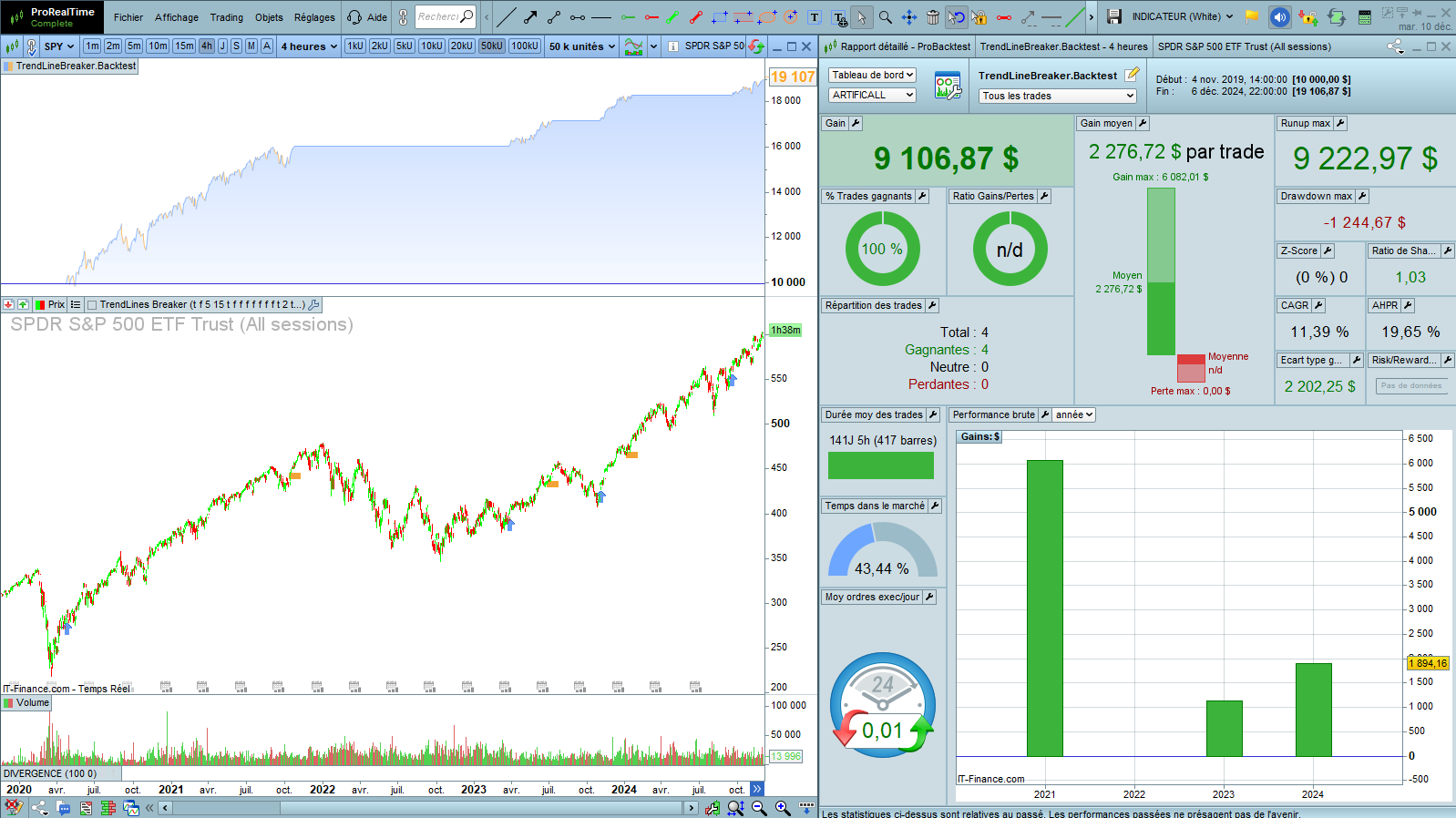This screenshot has width=1456, height=818.
Task: Toggle the checkbox beside TrendLines Breaker indicator
Action: [91, 305]
